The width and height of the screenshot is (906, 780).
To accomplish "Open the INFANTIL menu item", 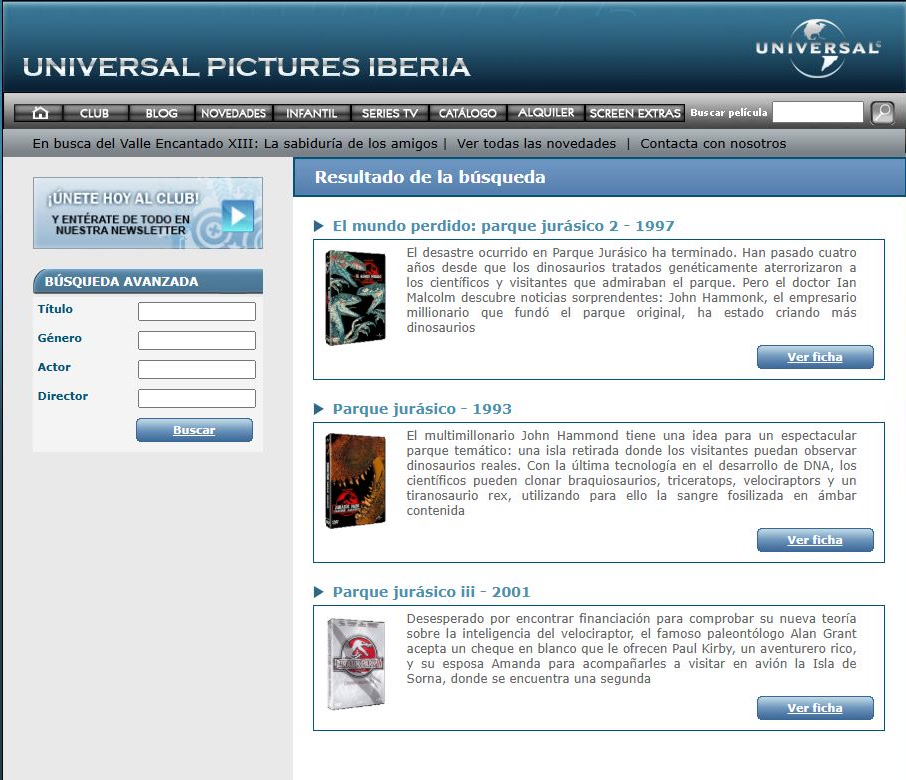I will (311, 113).
